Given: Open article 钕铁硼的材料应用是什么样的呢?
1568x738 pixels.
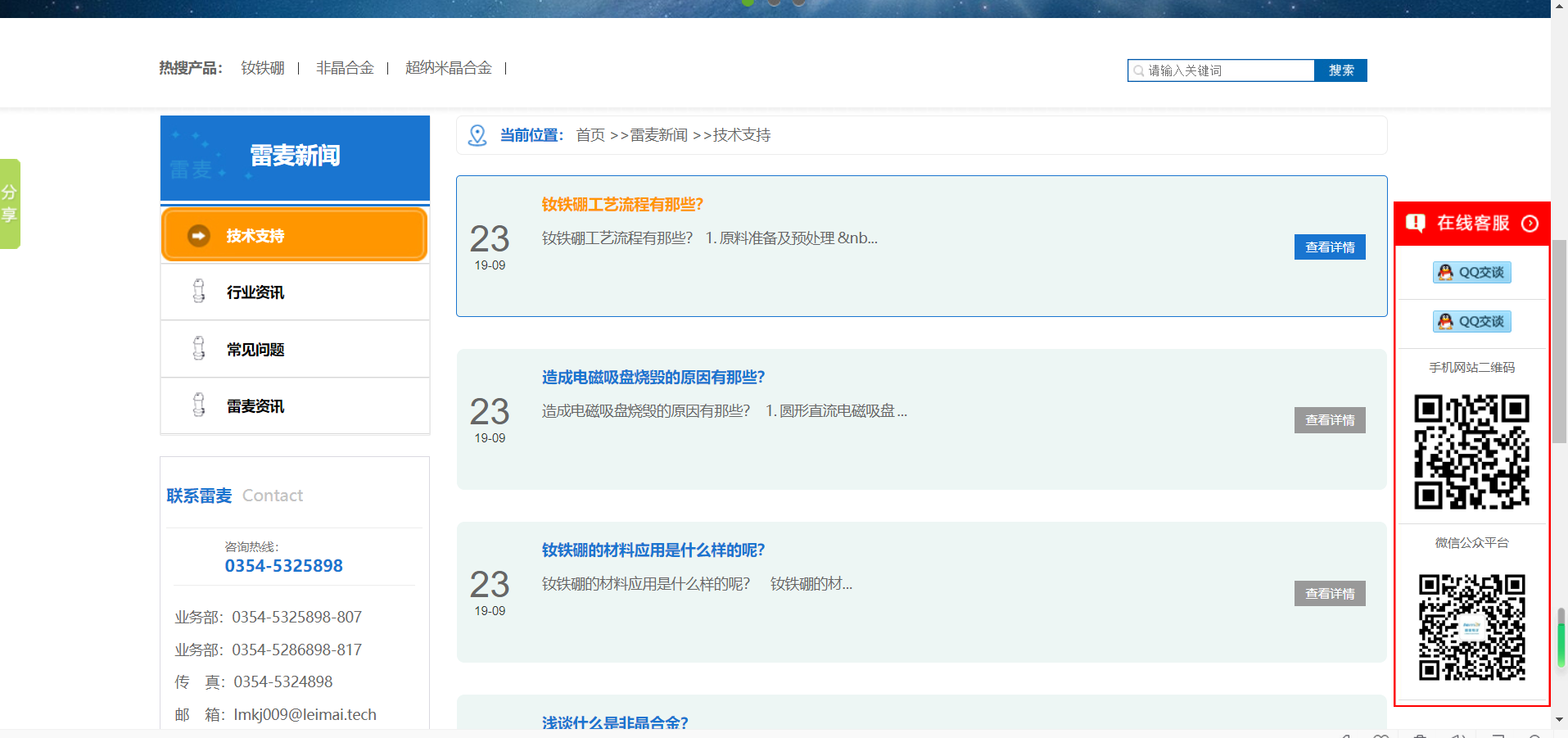Looking at the screenshot, I should coord(653,550).
